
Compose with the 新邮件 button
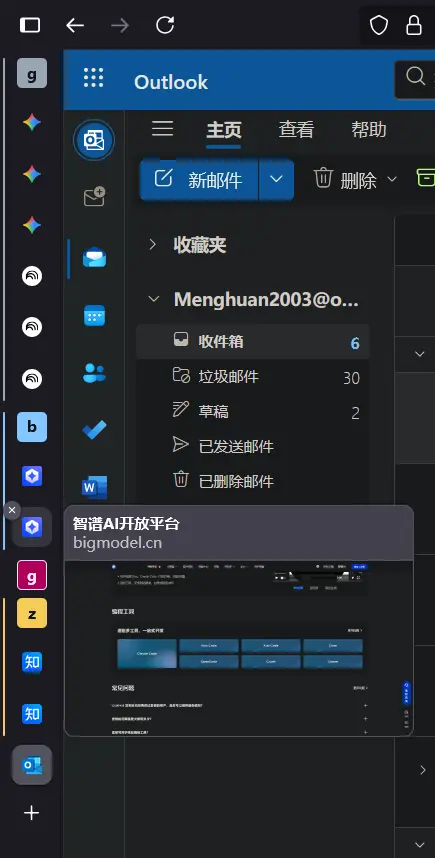pyautogui.click(x=199, y=179)
